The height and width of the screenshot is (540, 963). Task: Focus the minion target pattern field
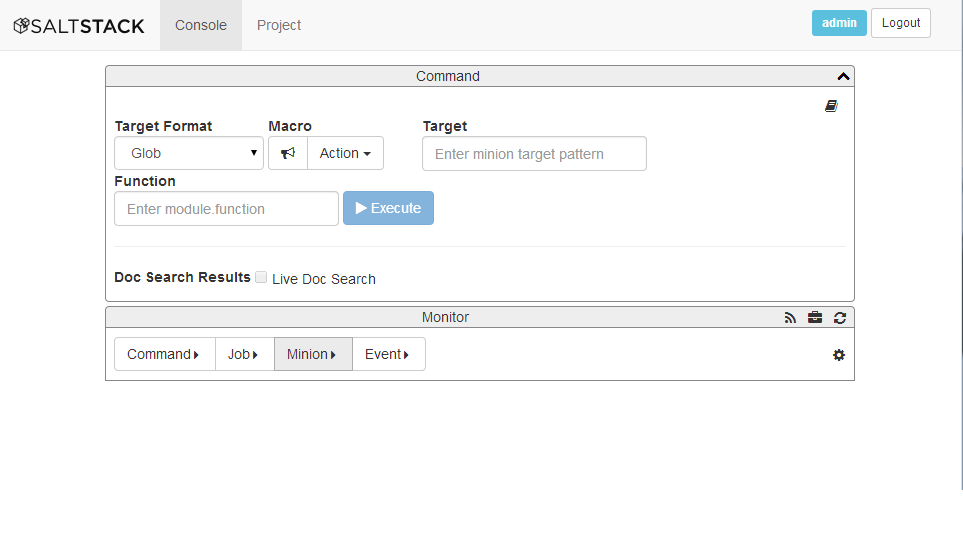click(534, 154)
